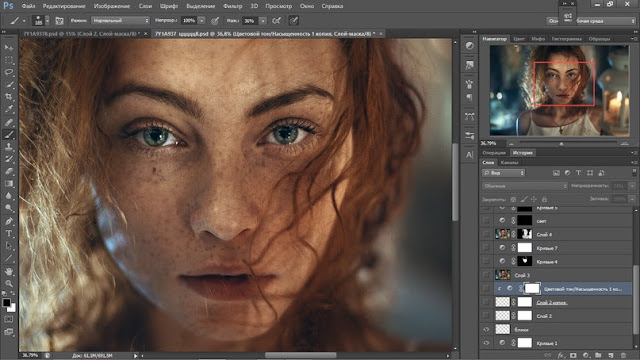Screen dimensions: 640x360
Task: Show the Кривые 4 layer
Action: tap(486, 261)
